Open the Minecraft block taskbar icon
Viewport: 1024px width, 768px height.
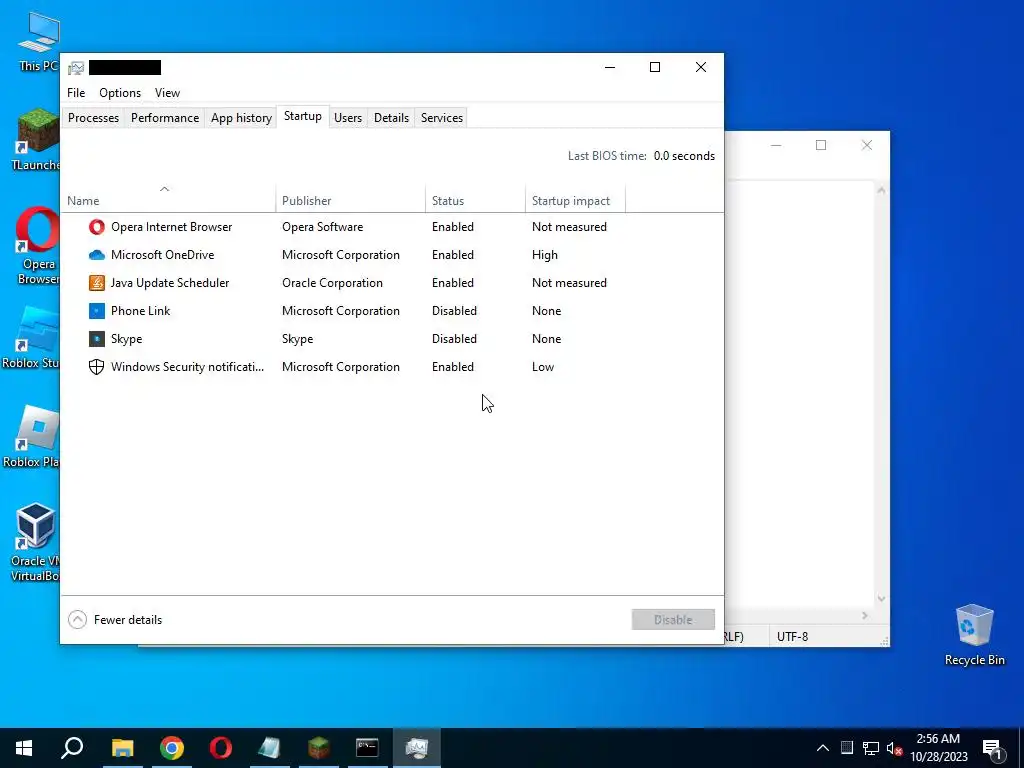319,748
